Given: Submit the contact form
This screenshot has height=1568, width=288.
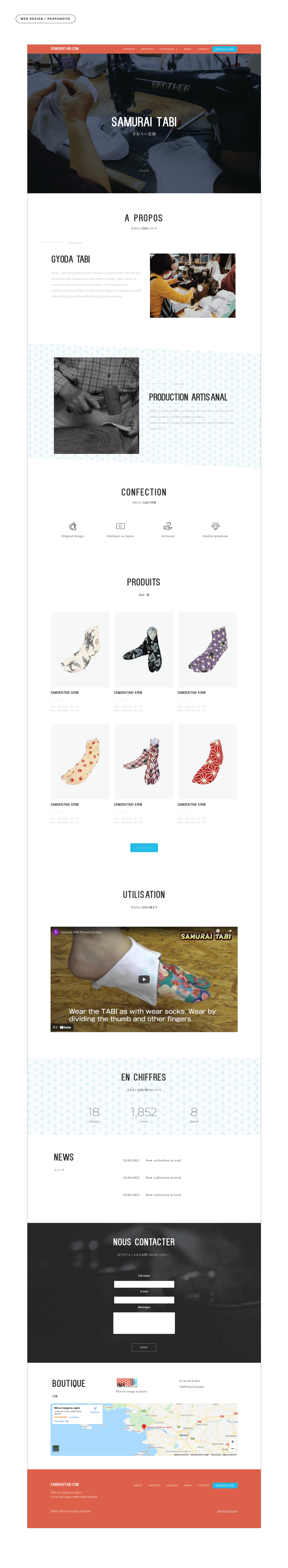Looking at the screenshot, I should click(x=144, y=1347).
